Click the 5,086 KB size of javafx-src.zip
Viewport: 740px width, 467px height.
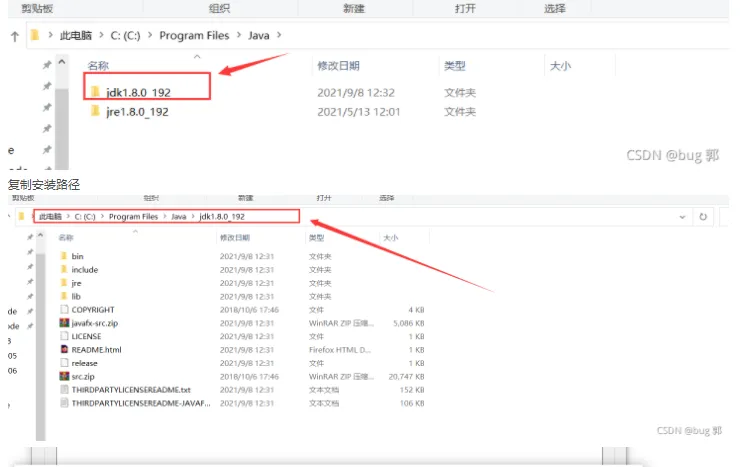409,323
